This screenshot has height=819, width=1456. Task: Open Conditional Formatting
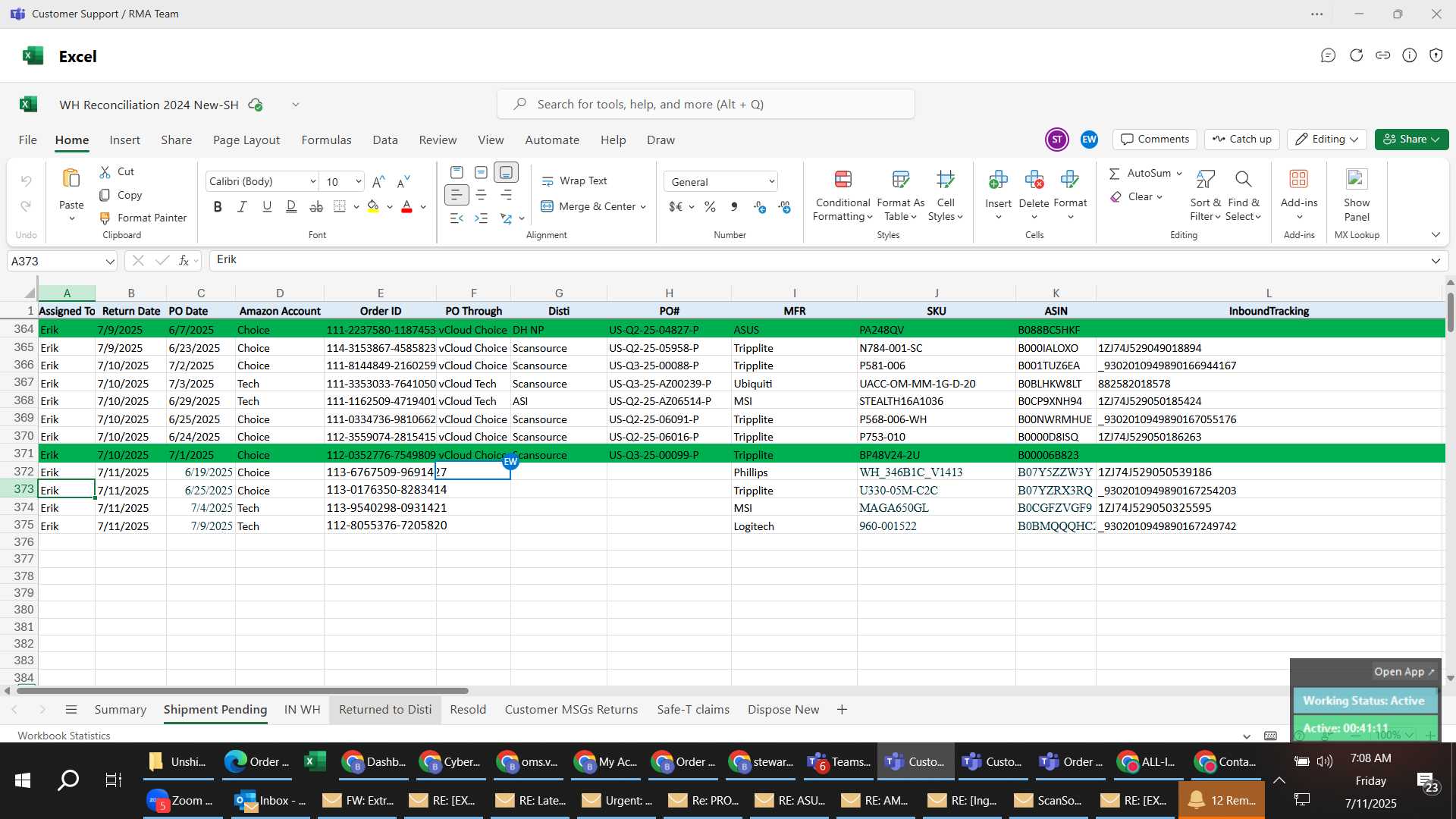pyautogui.click(x=843, y=196)
